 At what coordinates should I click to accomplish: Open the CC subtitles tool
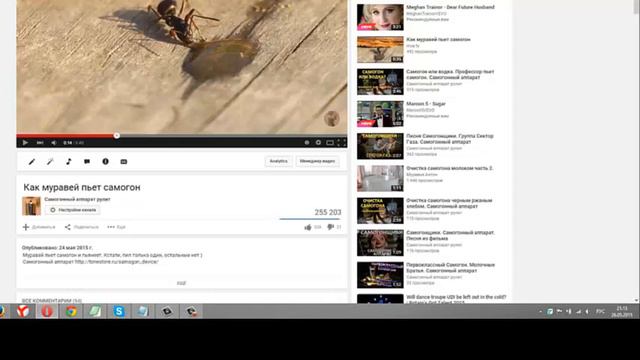point(124,162)
